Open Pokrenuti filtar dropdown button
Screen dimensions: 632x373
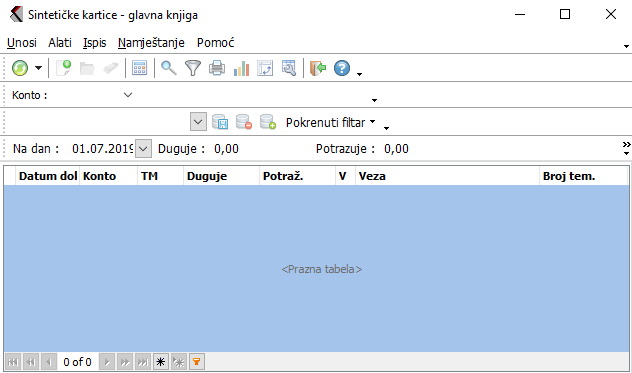(x=331, y=122)
